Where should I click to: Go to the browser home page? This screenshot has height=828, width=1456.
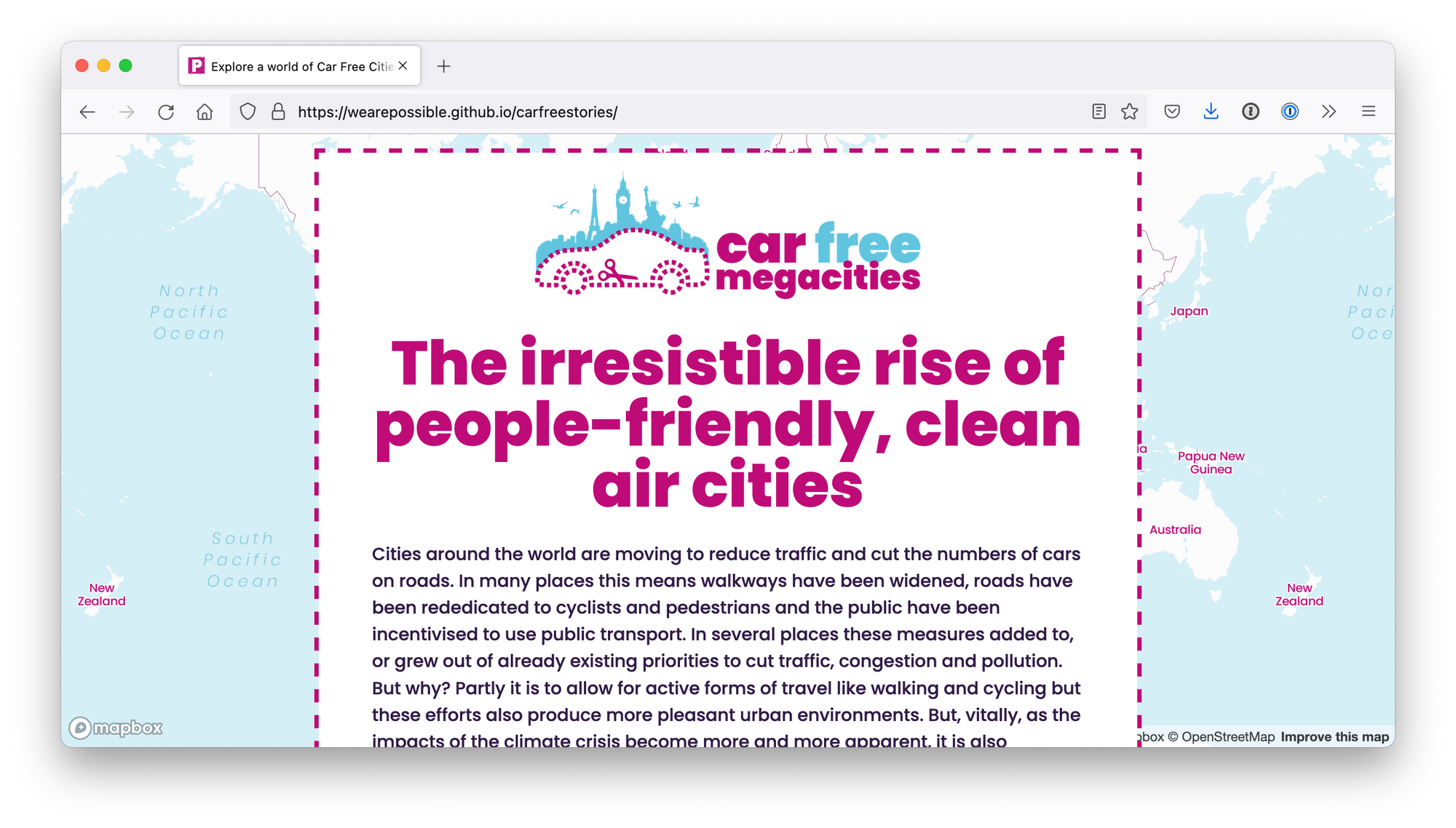[x=205, y=112]
